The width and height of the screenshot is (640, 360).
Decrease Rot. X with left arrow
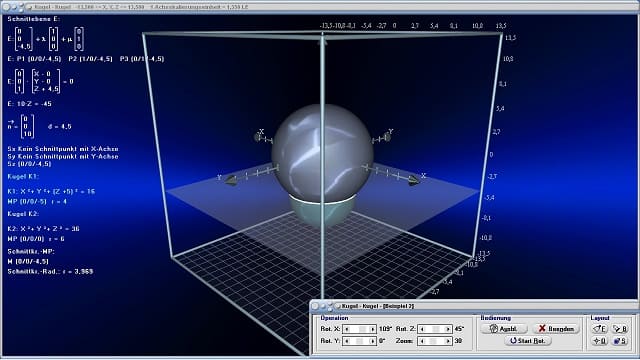(x=347, y=329)
